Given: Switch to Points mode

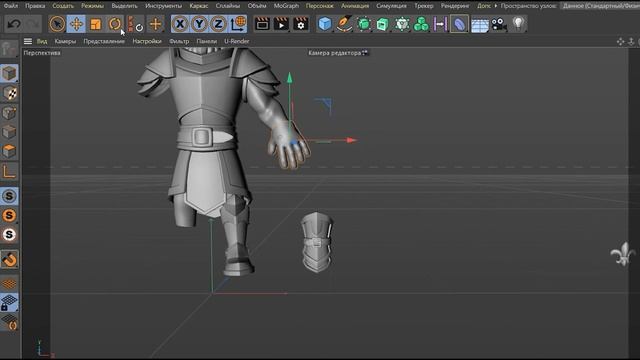Looking at the screenshot, I should point(9,113).
